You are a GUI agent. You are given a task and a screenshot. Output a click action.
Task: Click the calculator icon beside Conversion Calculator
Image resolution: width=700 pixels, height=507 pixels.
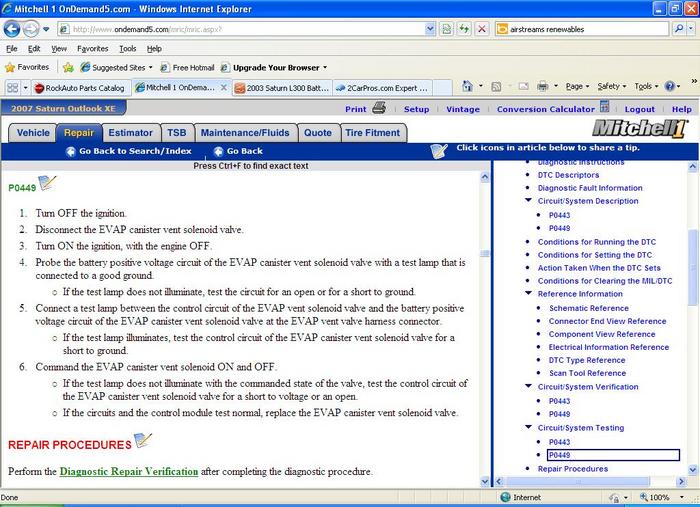(604, 106)
